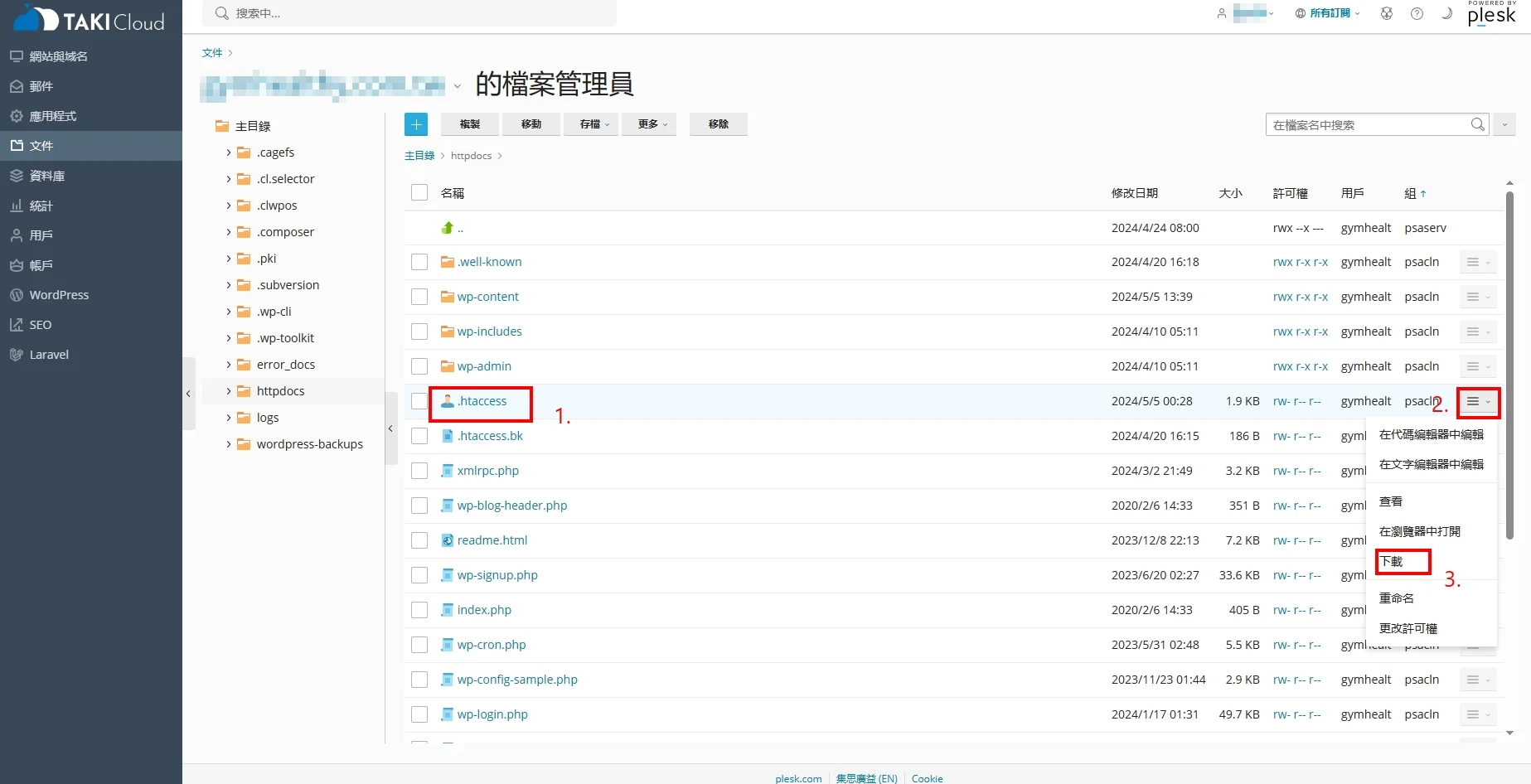Click the 主目錄 breadcrumb link
Screen dimensions: 1531x784
[419, 156]
